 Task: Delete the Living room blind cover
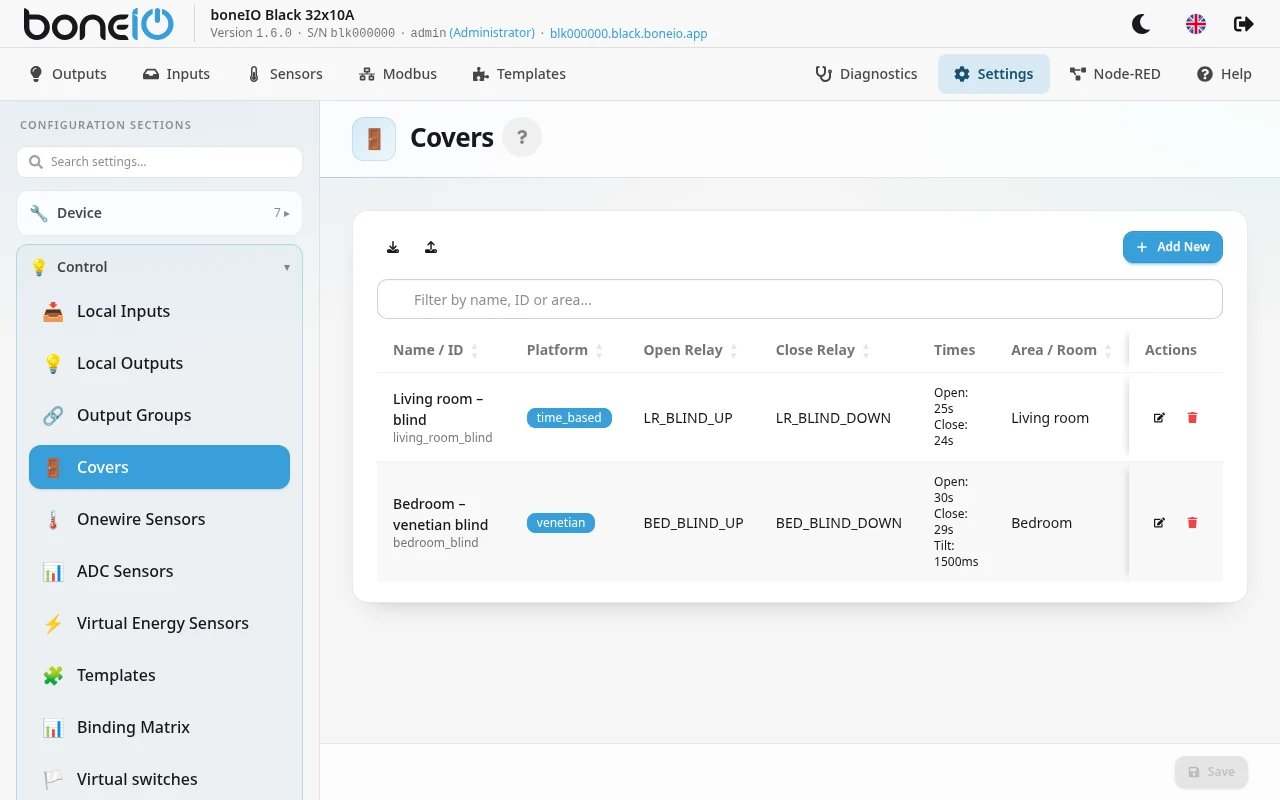point(1192,418)
